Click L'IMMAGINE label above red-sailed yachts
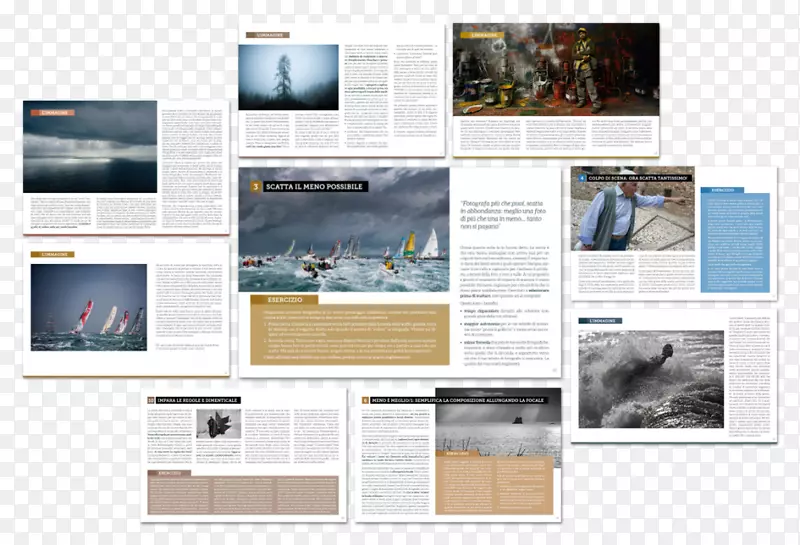This screenshot has height=545, width=800. [x=53, y=254]
